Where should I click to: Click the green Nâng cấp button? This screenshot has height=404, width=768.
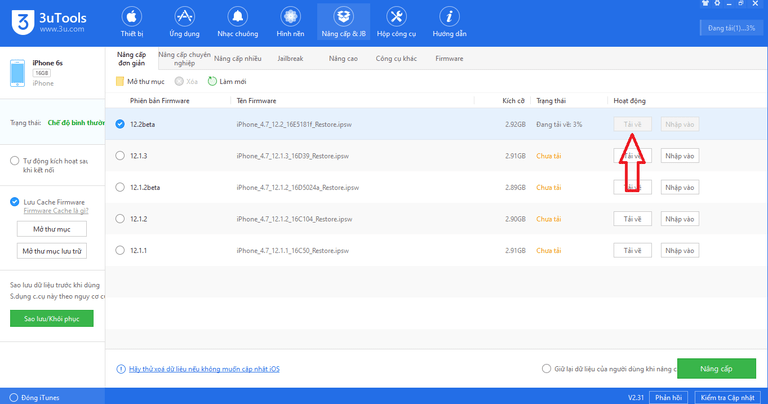pyautogui.click(x=716, y=368)
